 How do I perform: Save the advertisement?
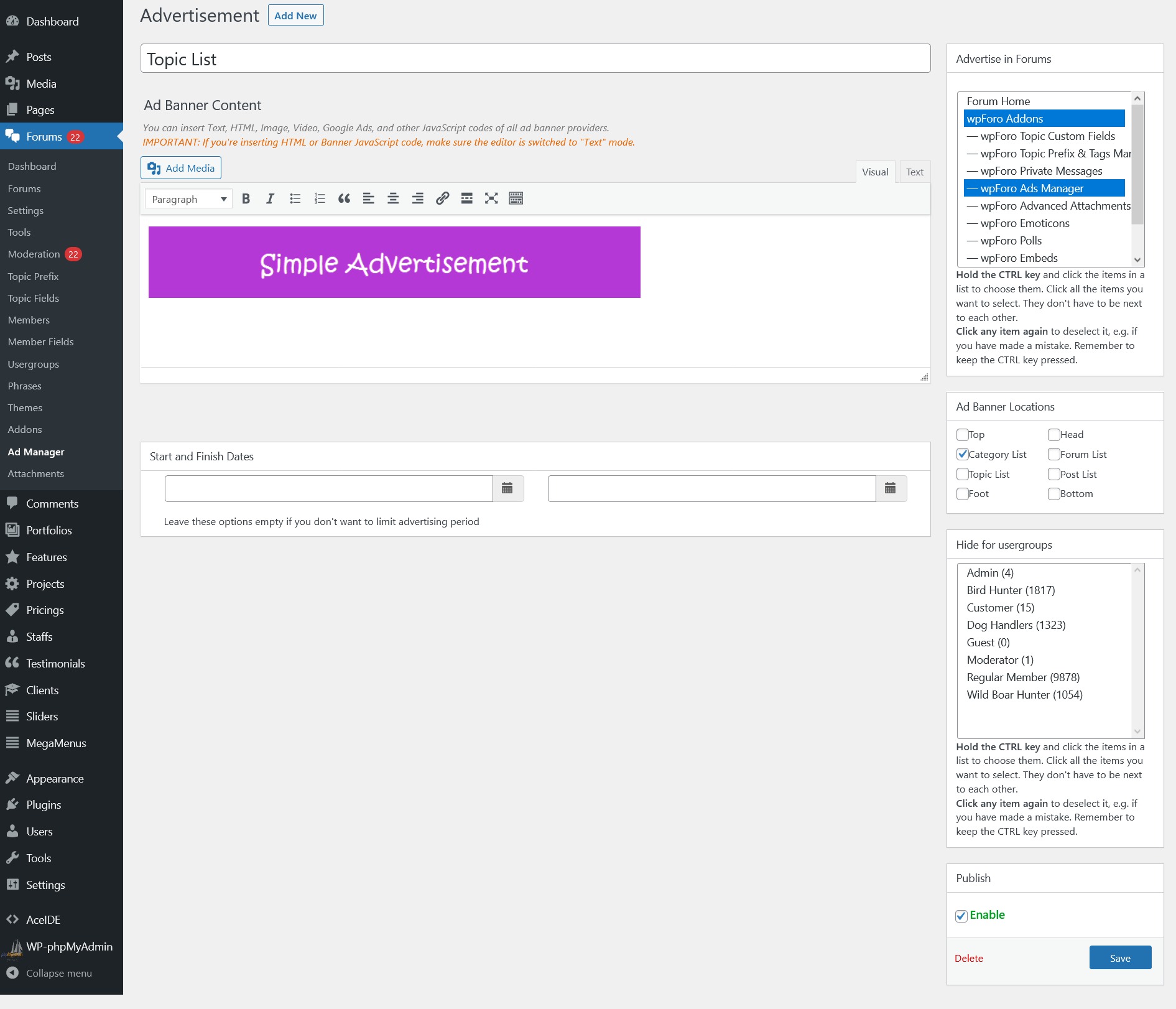point(1120,958)
